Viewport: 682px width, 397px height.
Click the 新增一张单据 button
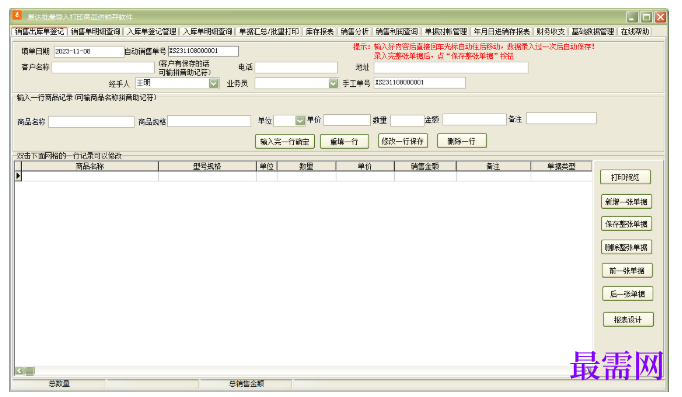pos(626,201)
